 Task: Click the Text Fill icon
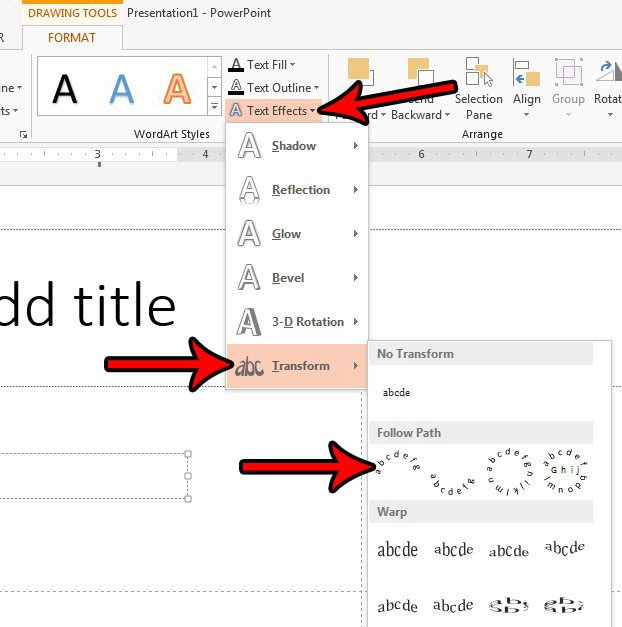[x=236, y=65]
